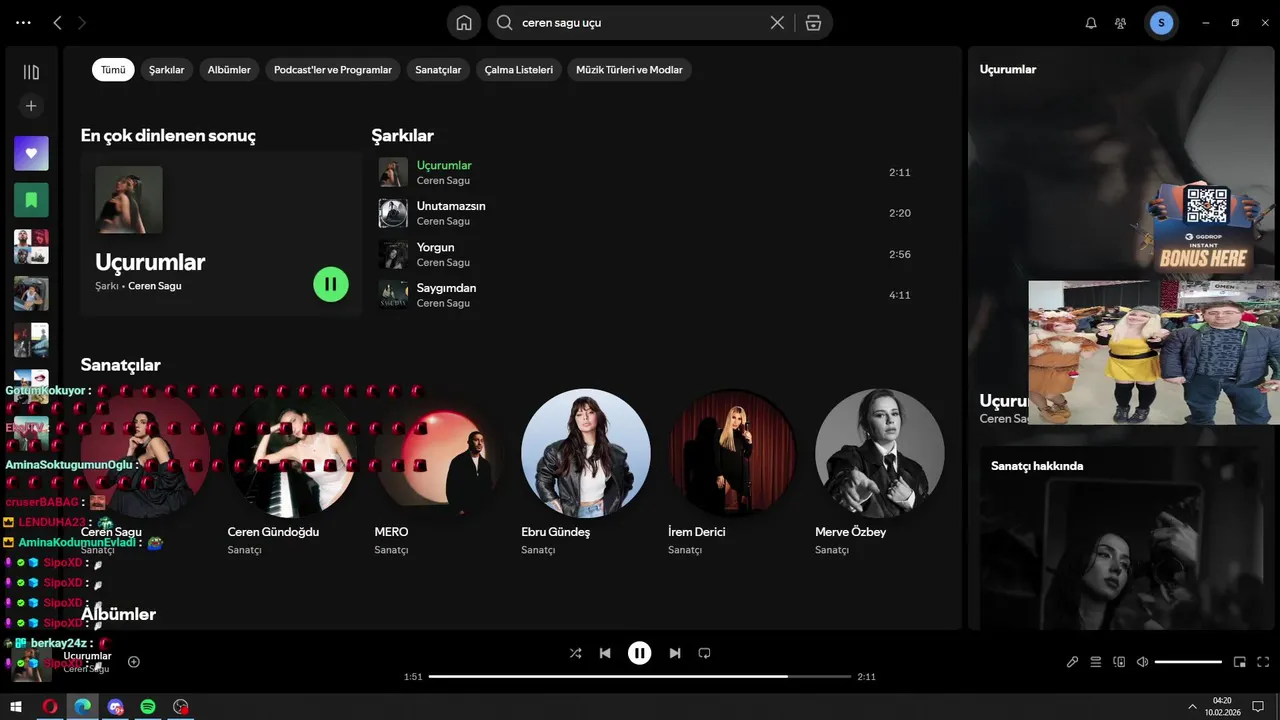Toggle shuffle in the player bar

click(x=575, y=653)
